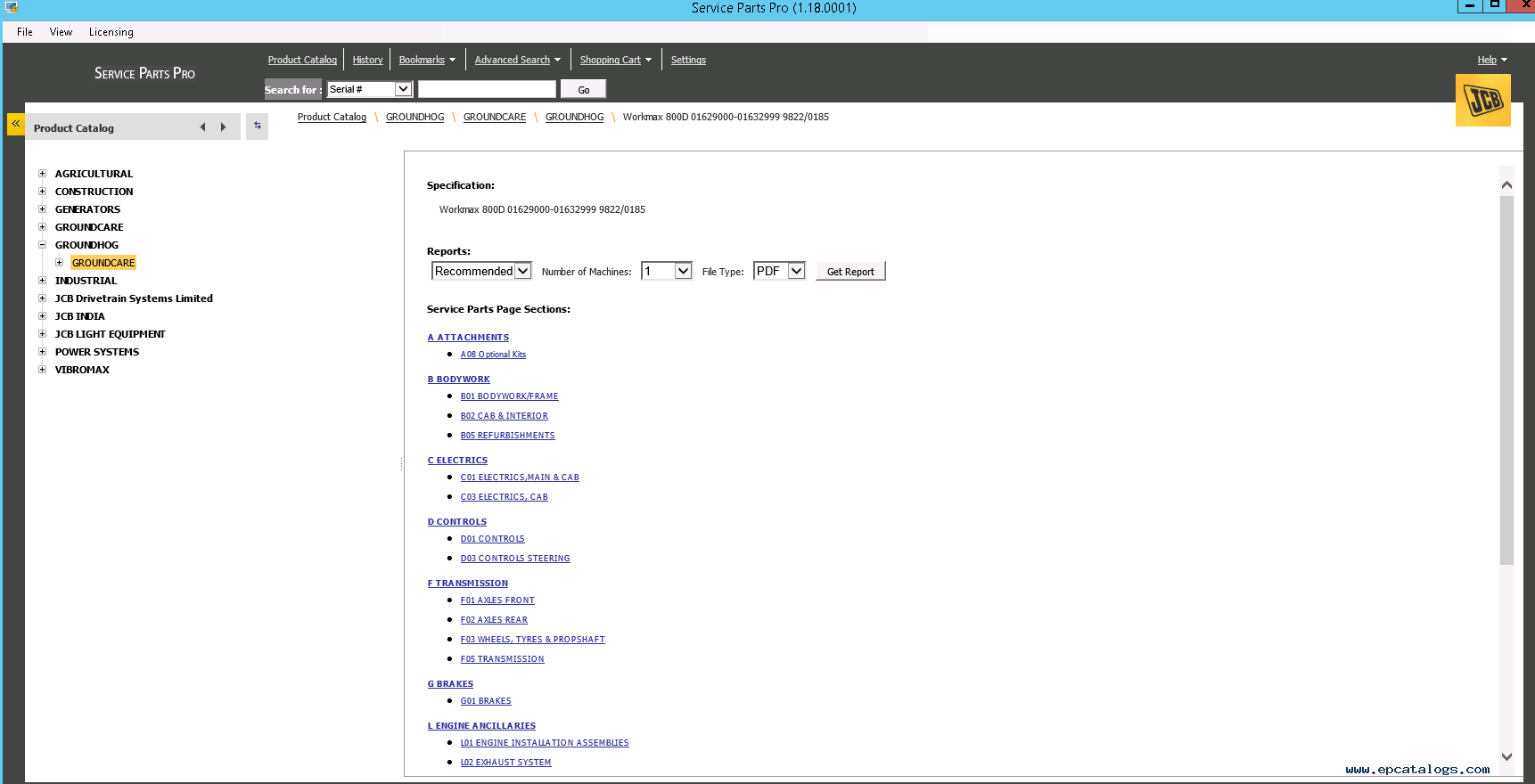Open D03 CONTROLS STEERING link
This screenshot has width=1535, height=784.
tap(515, 559)
